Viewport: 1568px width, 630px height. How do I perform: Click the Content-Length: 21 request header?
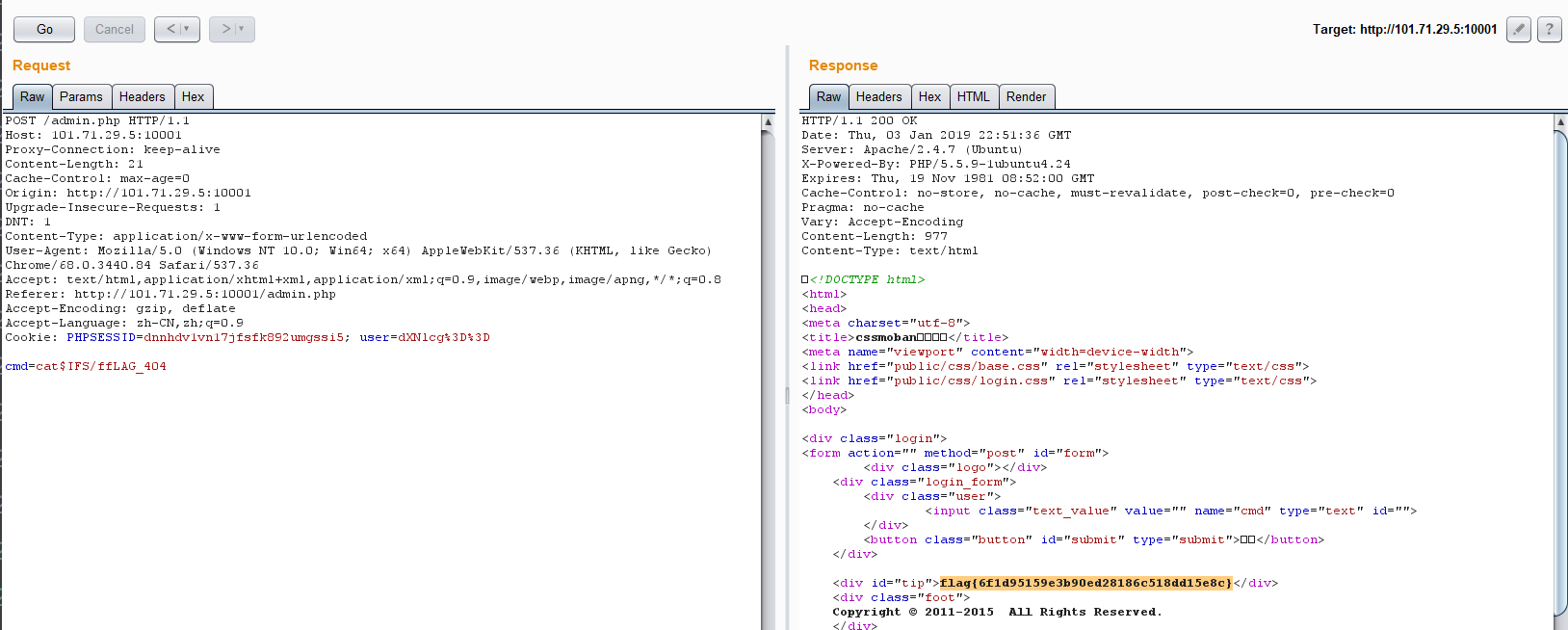pos(74,164)
